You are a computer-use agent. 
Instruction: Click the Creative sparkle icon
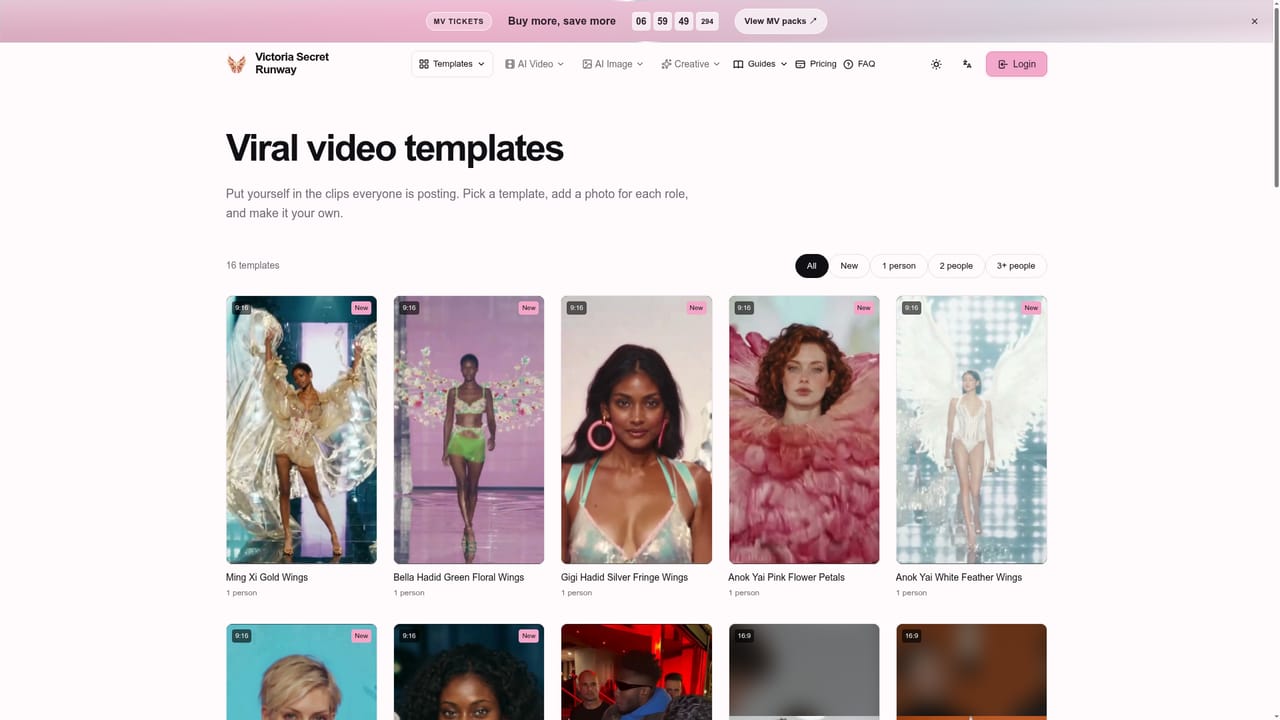coord(666,64)
